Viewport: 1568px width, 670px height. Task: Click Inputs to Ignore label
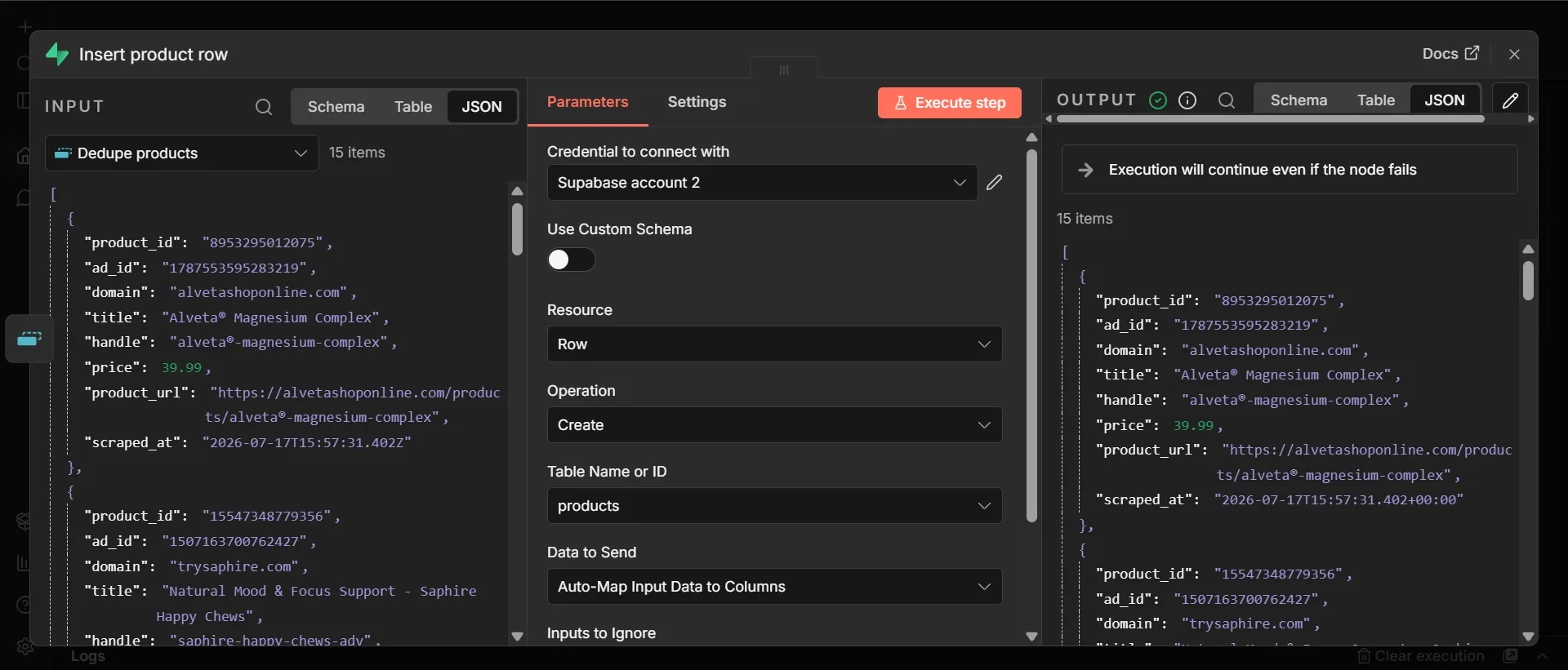pos(601,633)
